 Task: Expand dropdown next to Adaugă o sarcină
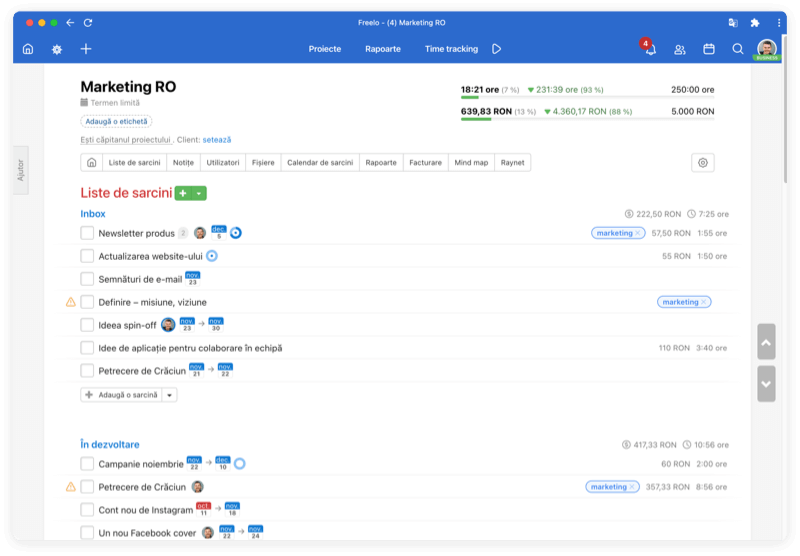click(x=170, y=395)
